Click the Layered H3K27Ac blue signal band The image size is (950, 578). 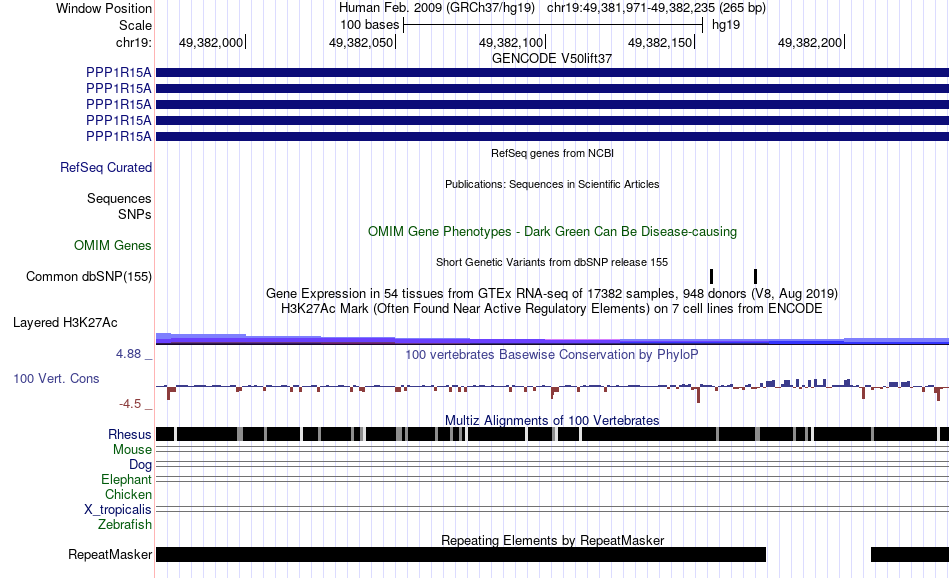[x=553, y=339]
